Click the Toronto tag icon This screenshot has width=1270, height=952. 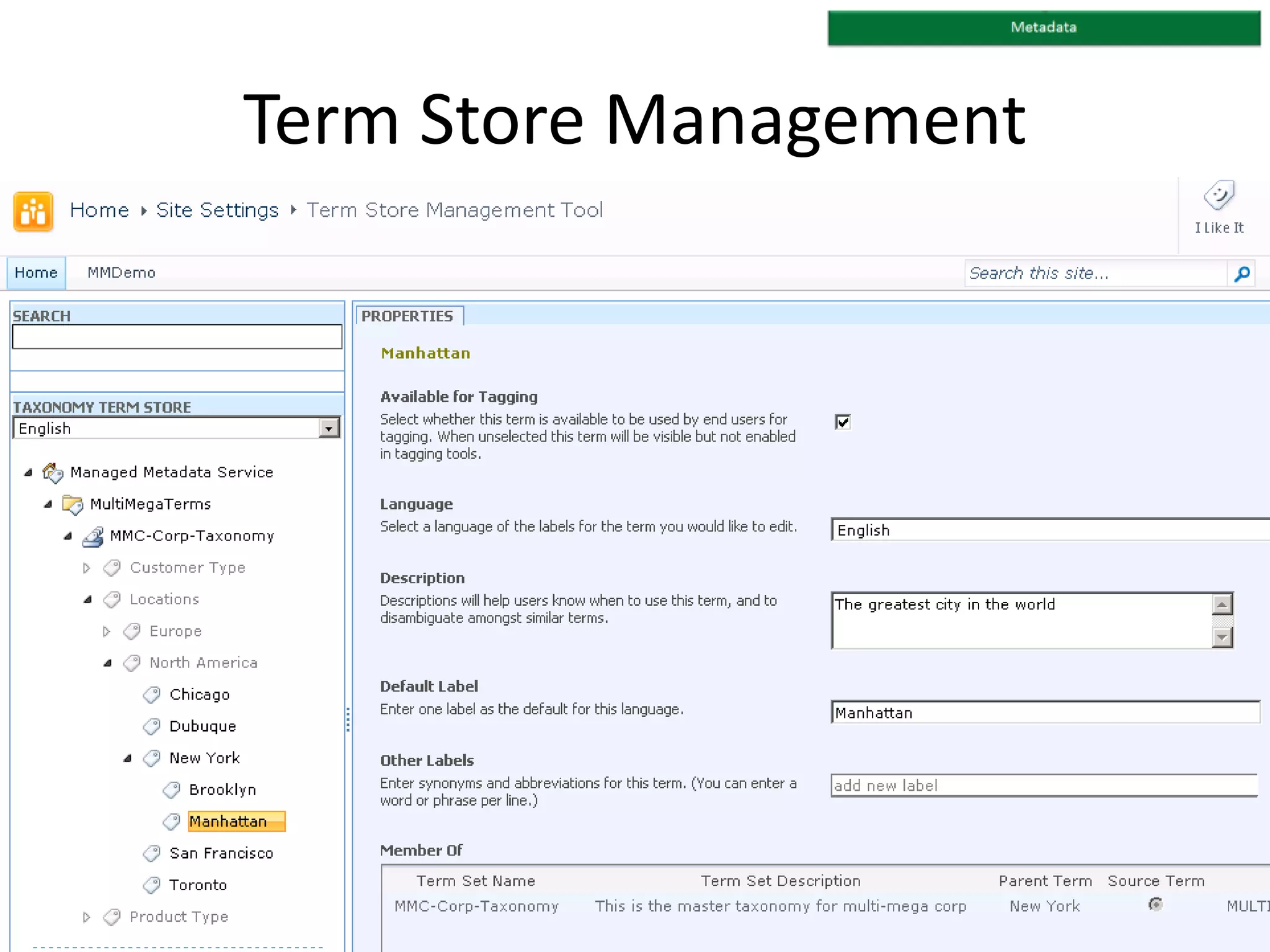pyautogui.click(x=152, y=885)
